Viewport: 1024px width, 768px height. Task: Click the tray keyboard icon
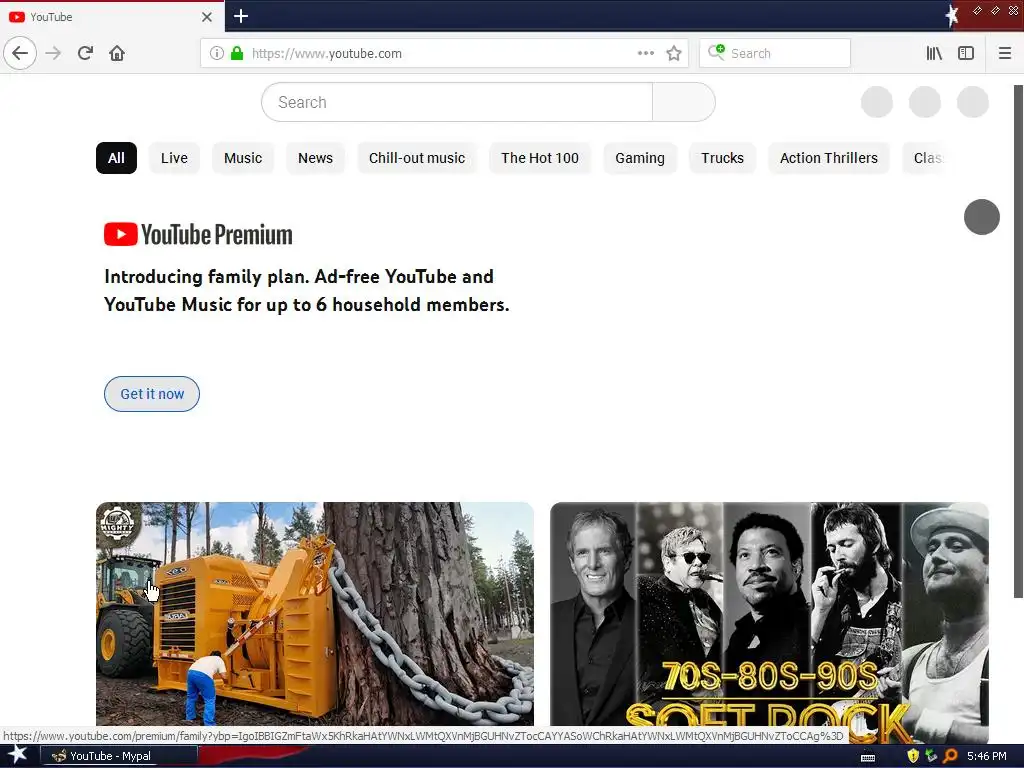[x=868, y=757]
